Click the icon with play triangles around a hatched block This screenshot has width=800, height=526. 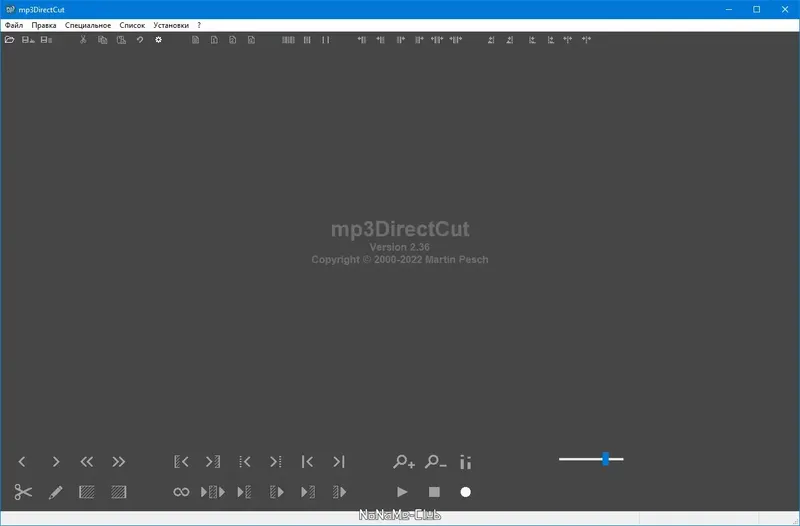[x=213, y=492]
